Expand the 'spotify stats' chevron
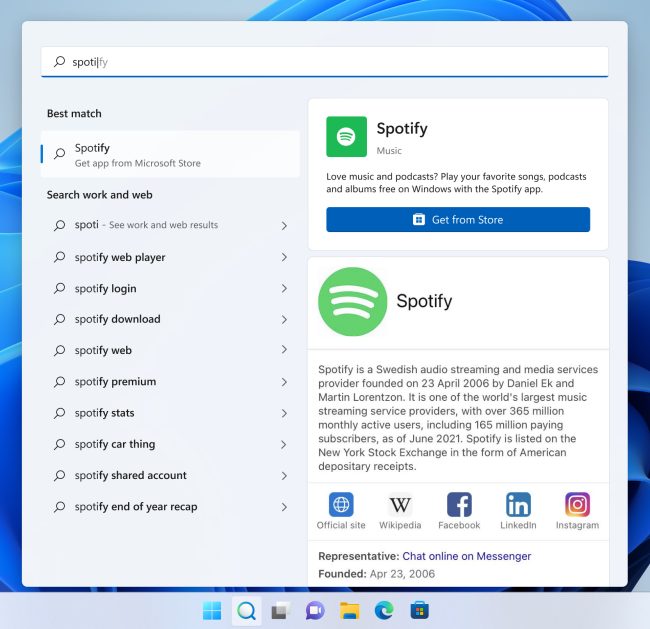The image size is (650, 629). tap(284, 413)
